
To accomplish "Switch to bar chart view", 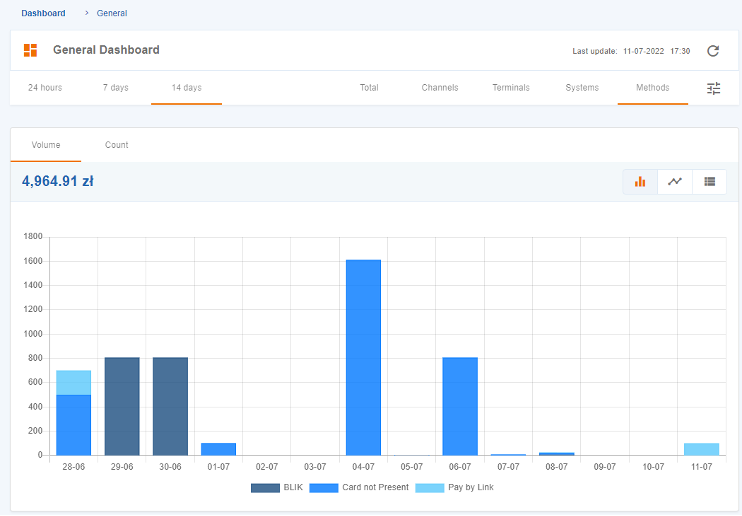I will (640, 181).
